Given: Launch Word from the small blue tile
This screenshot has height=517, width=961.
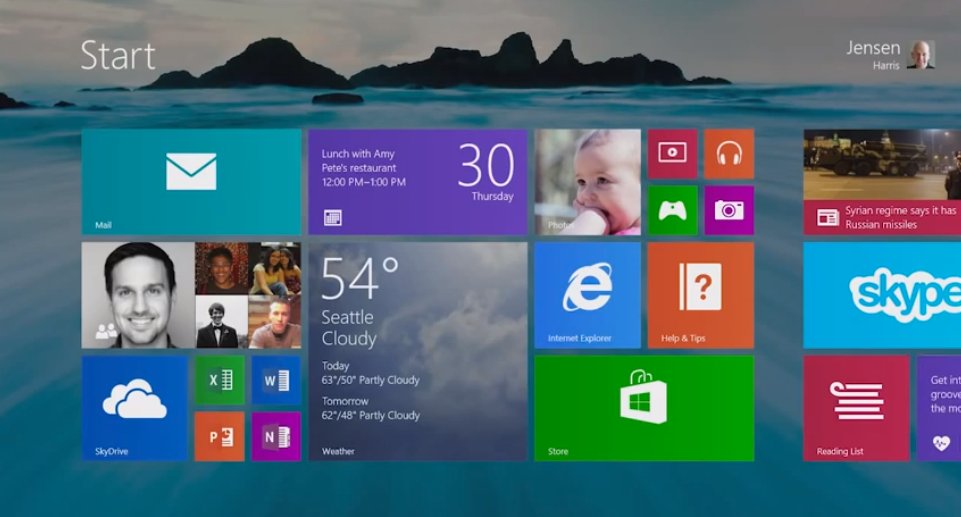Looking at the screenshot, I should (276, 380).
